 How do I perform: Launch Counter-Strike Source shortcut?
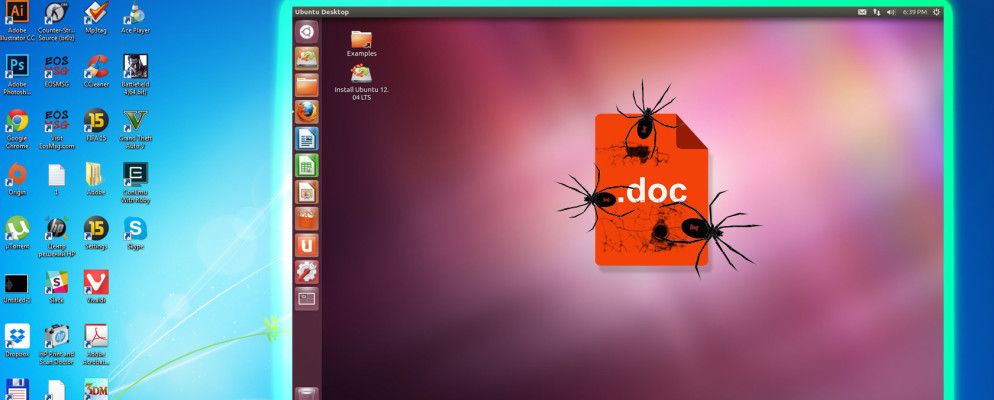tap(56, 20)
